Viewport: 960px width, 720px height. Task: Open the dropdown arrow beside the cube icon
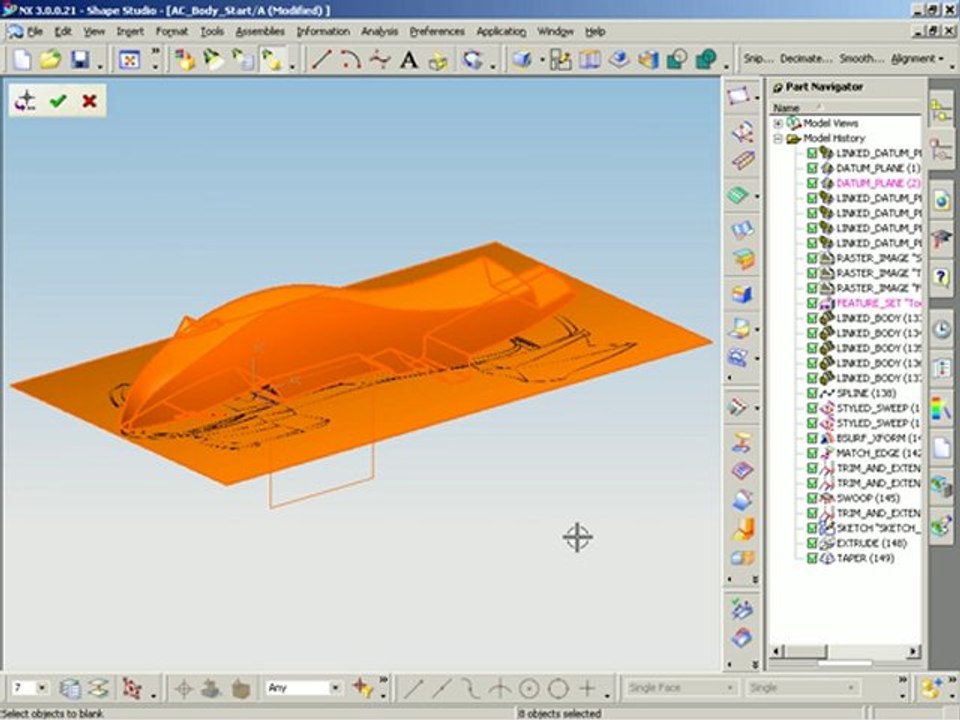point(542,60)
